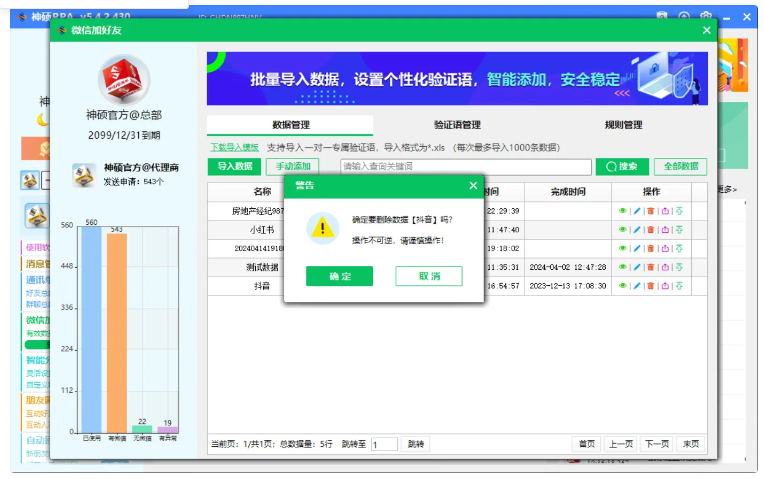The width and height of the screenshot is (764, 479).
Task: Open the 神硕官方@总部 red cube avatar
Action: (124, 79)
